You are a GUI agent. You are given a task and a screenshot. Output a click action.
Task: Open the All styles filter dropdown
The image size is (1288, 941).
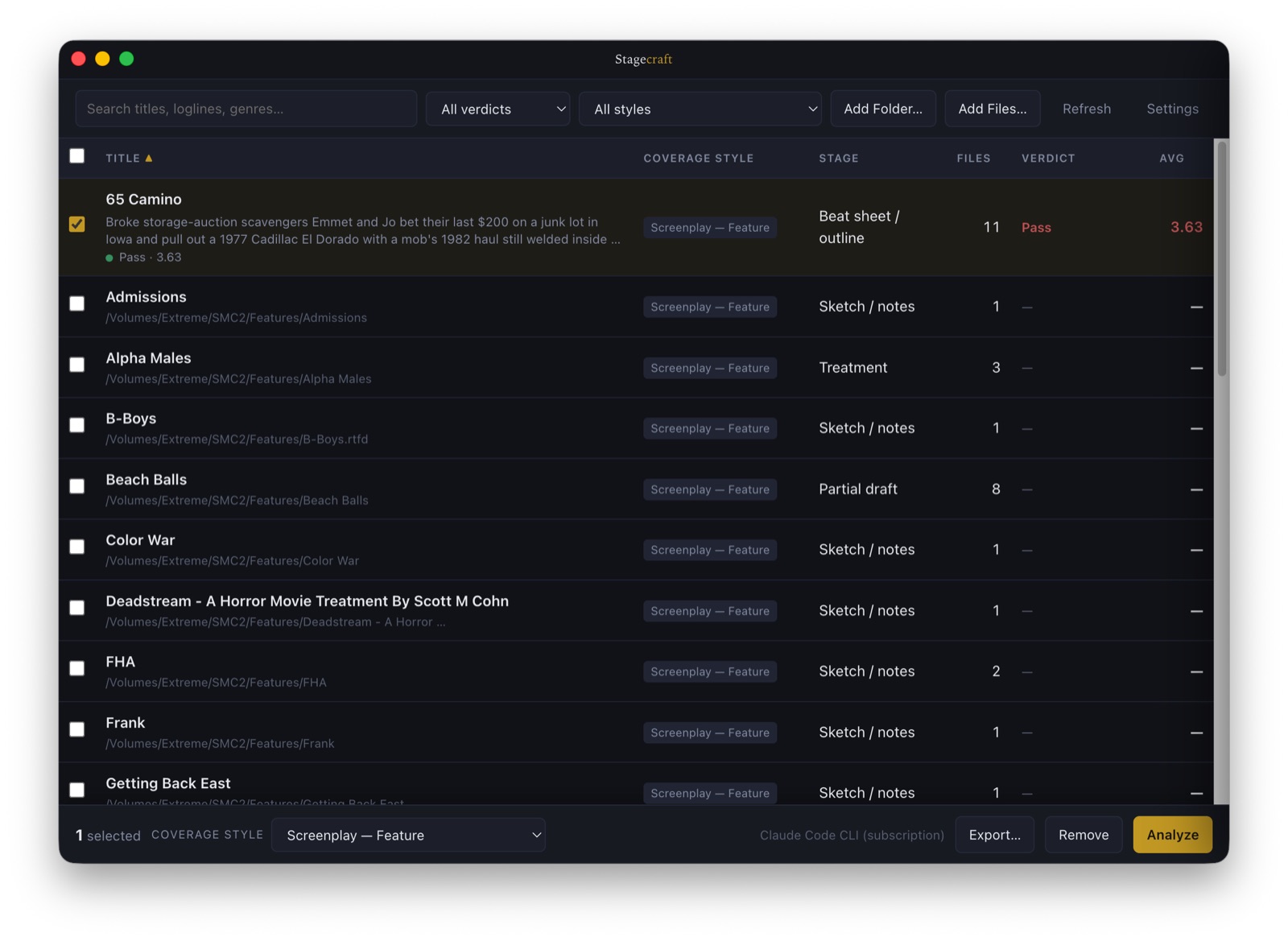click(x=700, y=109)
